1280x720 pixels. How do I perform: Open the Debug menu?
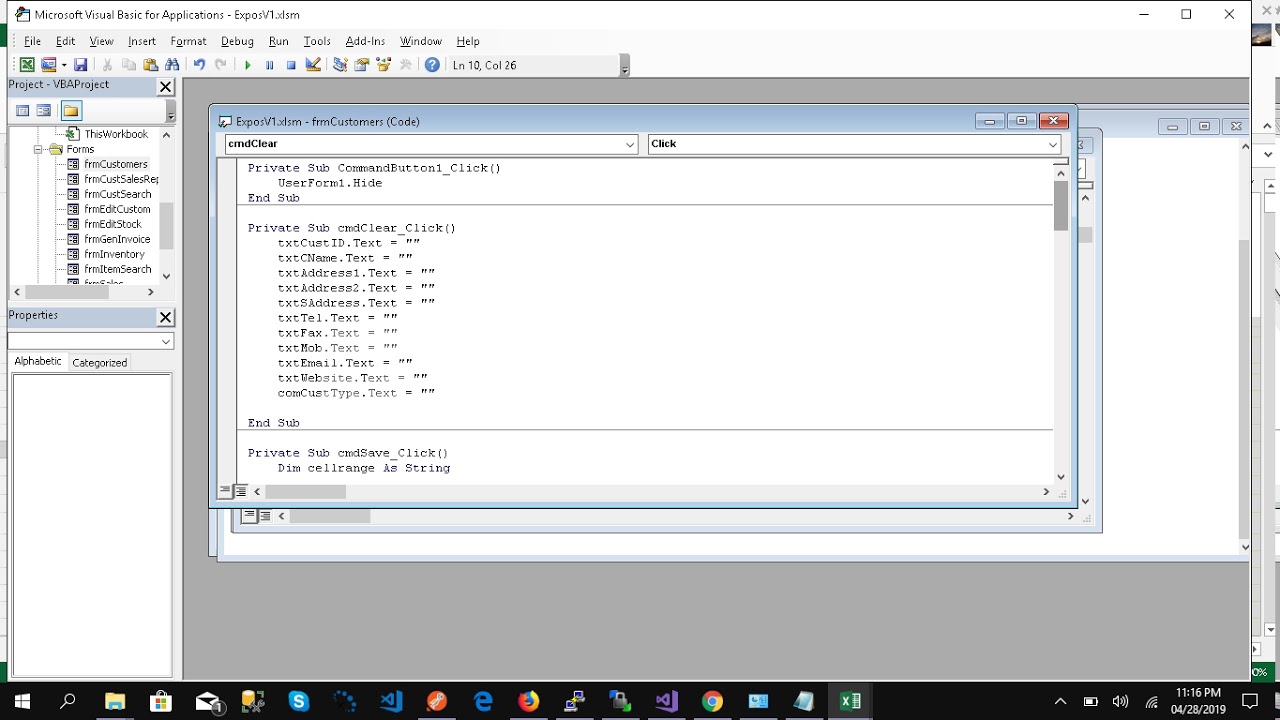point(237,41)
